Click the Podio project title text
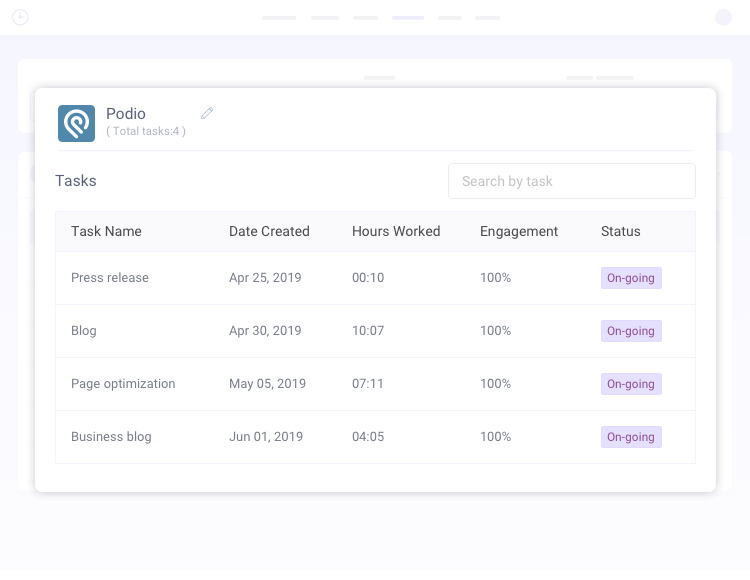 126,114
